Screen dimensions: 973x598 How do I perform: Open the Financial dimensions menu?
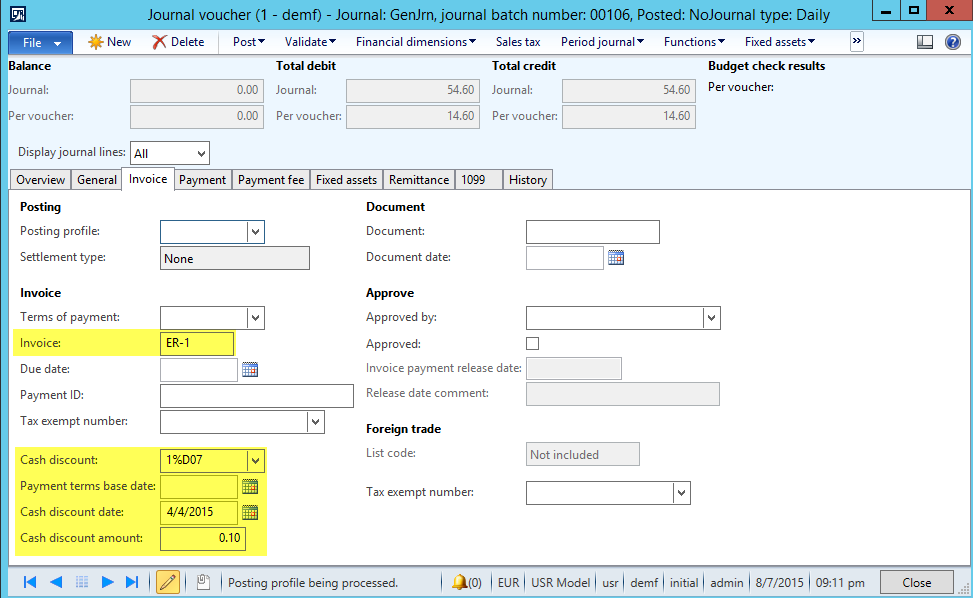pos(416,42)
